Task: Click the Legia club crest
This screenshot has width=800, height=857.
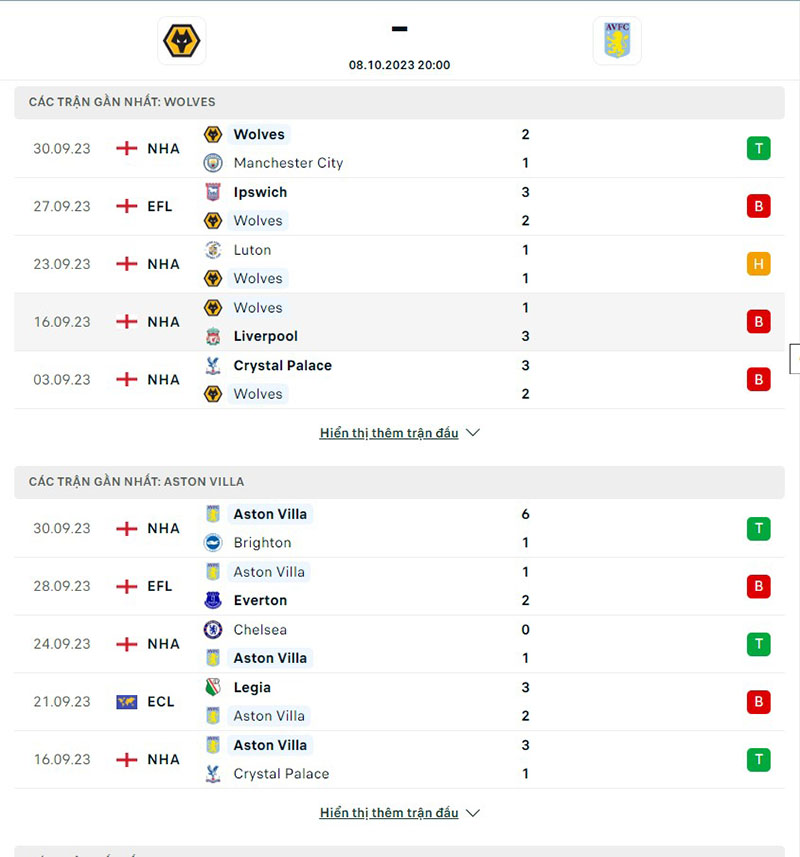Action: (x=213, y=688)
